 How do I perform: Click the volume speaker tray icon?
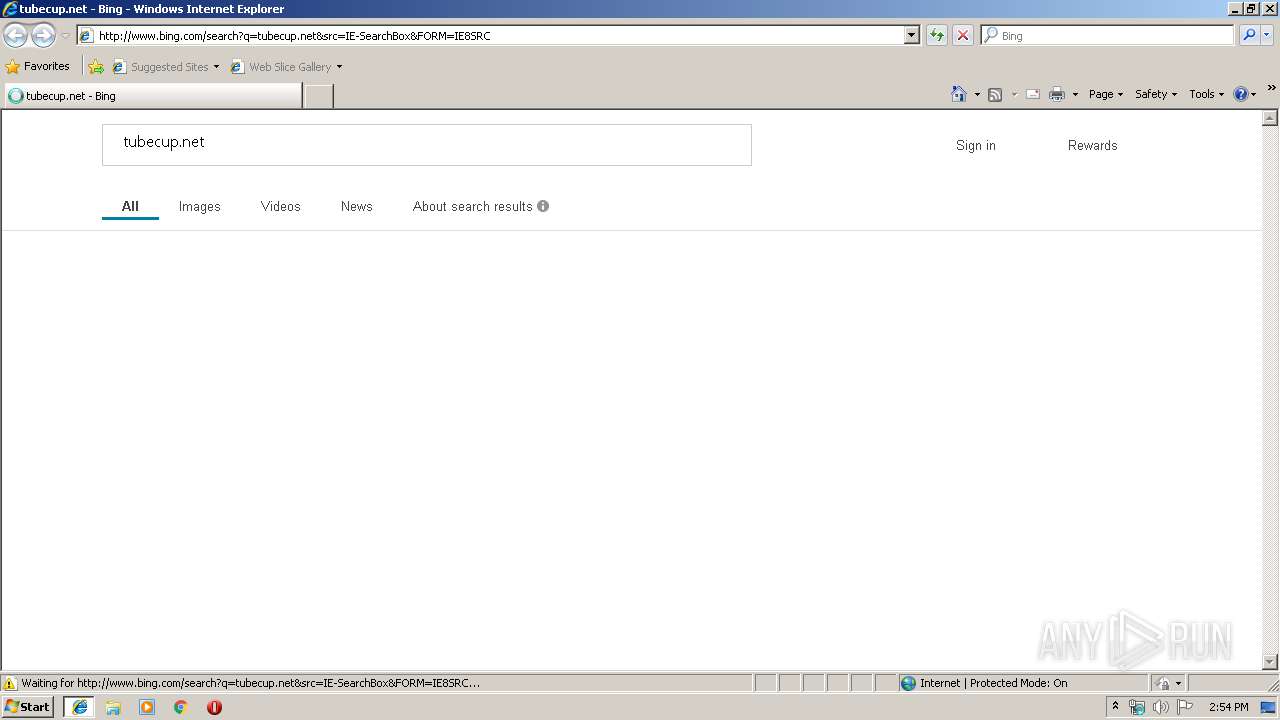(x=1160, y=707)
